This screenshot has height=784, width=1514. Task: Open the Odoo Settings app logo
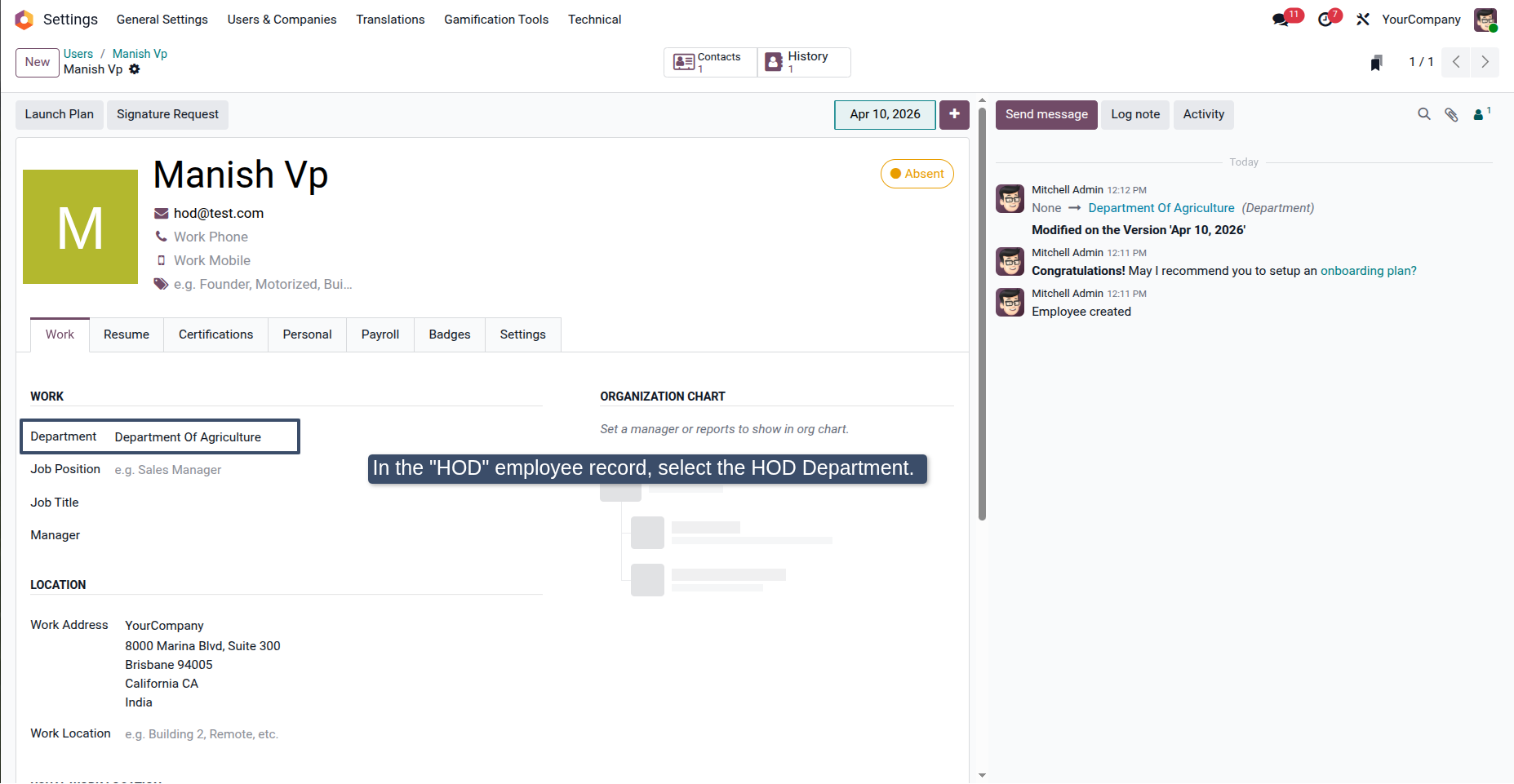(x=24, y=20)
